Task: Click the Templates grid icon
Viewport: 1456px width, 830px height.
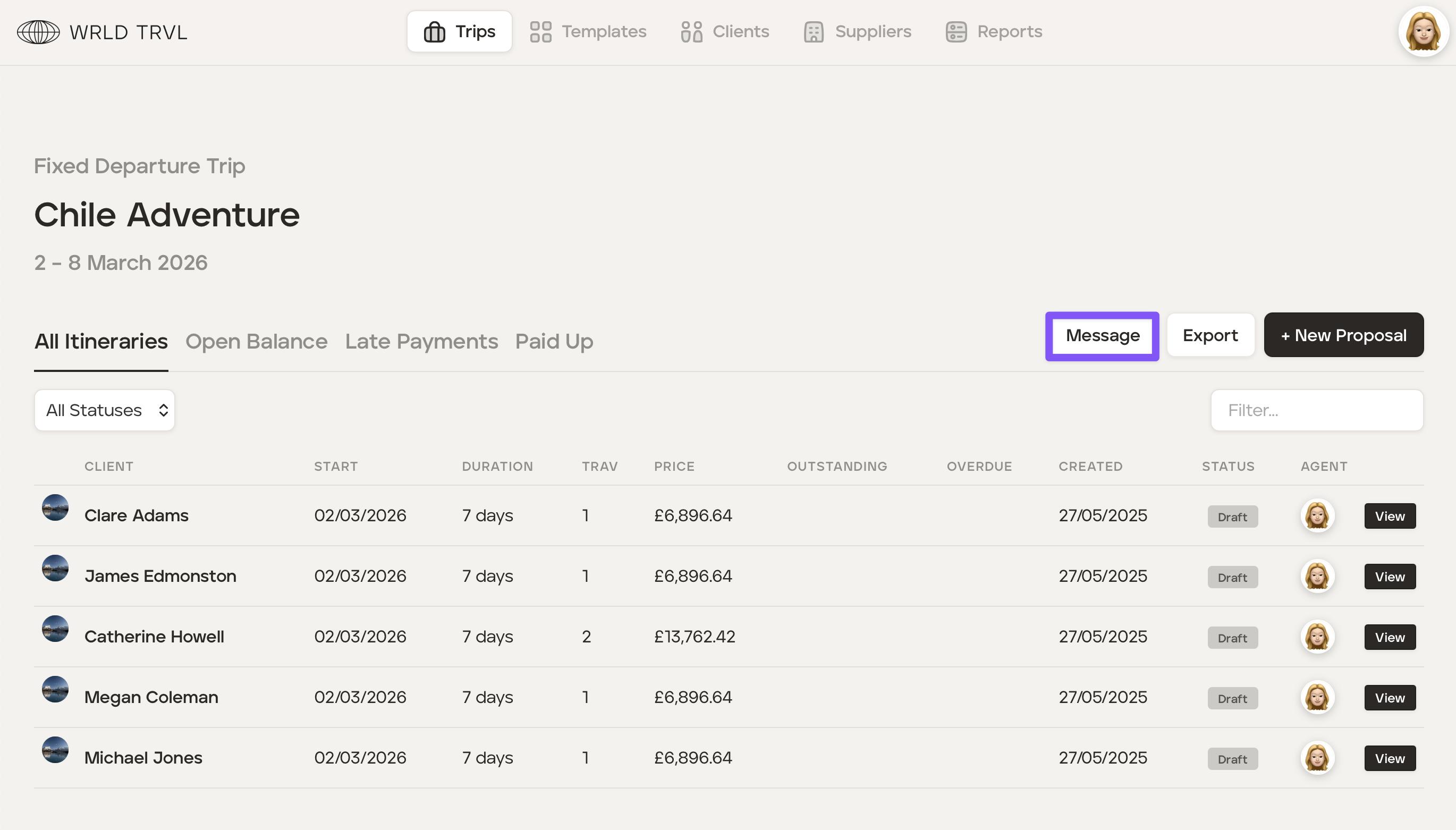Action: (540, 32)
